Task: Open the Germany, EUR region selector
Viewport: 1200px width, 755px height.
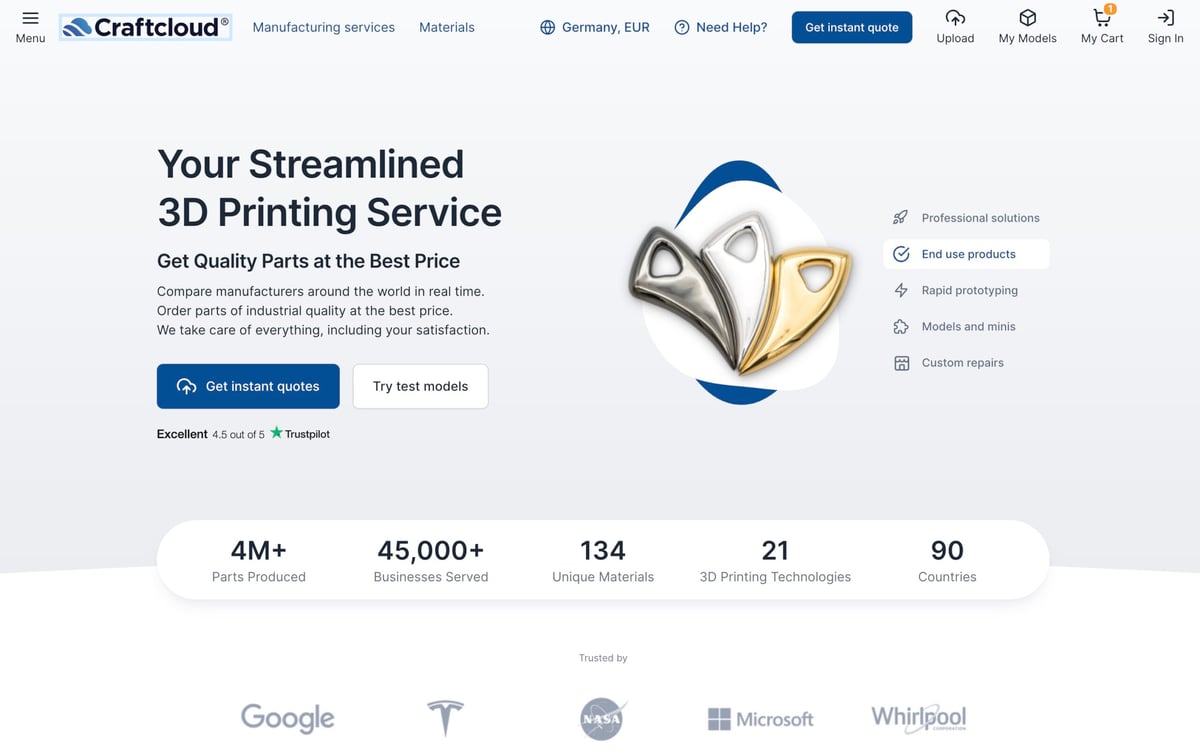Action: 595,28
